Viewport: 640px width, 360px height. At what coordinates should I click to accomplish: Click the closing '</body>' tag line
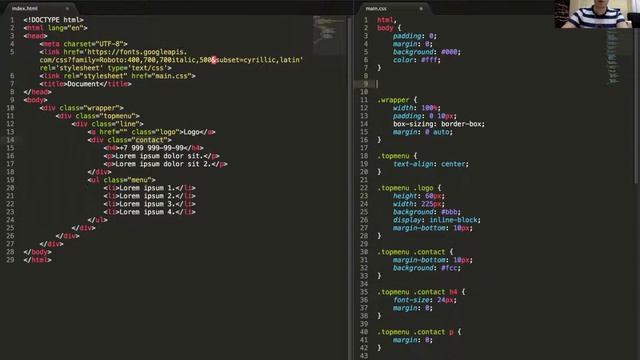click(38, 252)
